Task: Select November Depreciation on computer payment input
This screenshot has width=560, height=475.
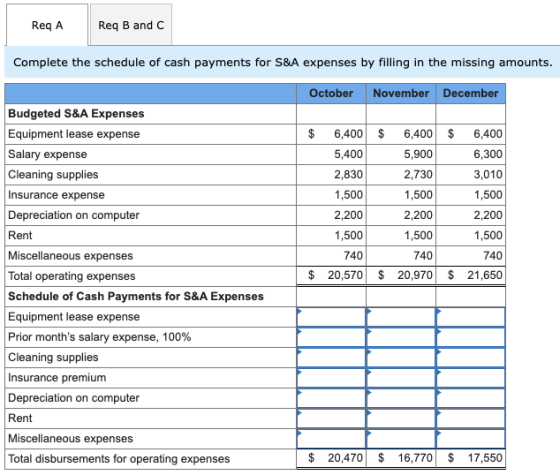Action: 401,398
